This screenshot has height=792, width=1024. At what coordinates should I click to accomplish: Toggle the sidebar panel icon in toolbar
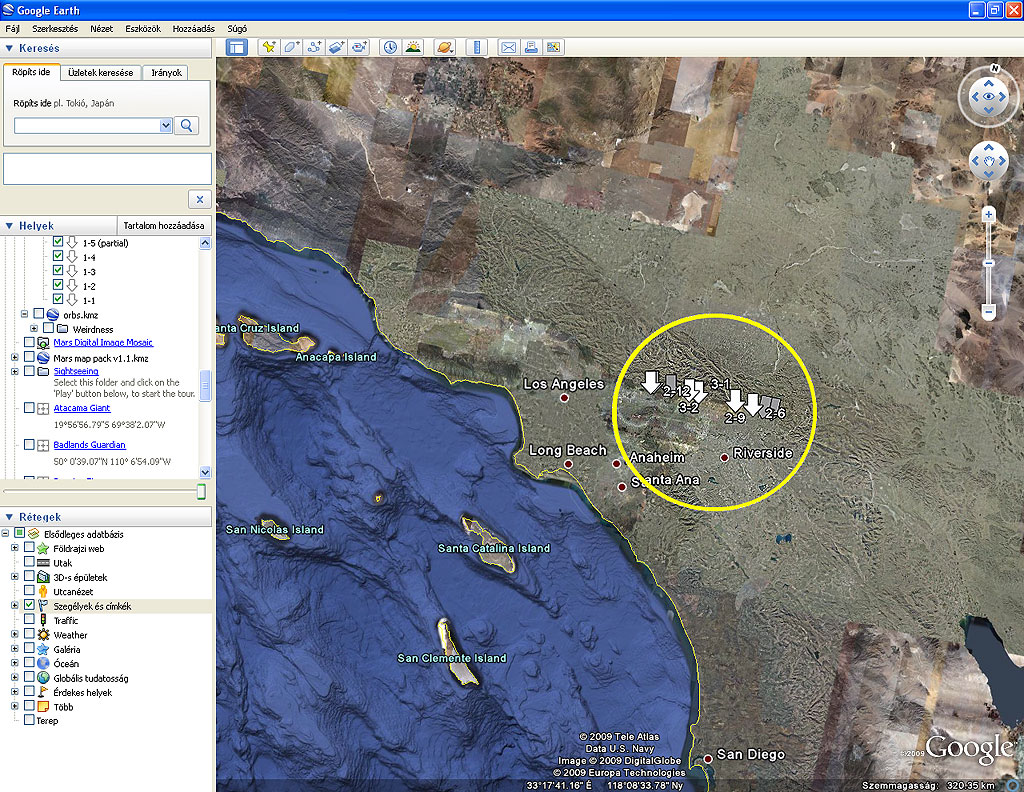(x=236, y=47)
